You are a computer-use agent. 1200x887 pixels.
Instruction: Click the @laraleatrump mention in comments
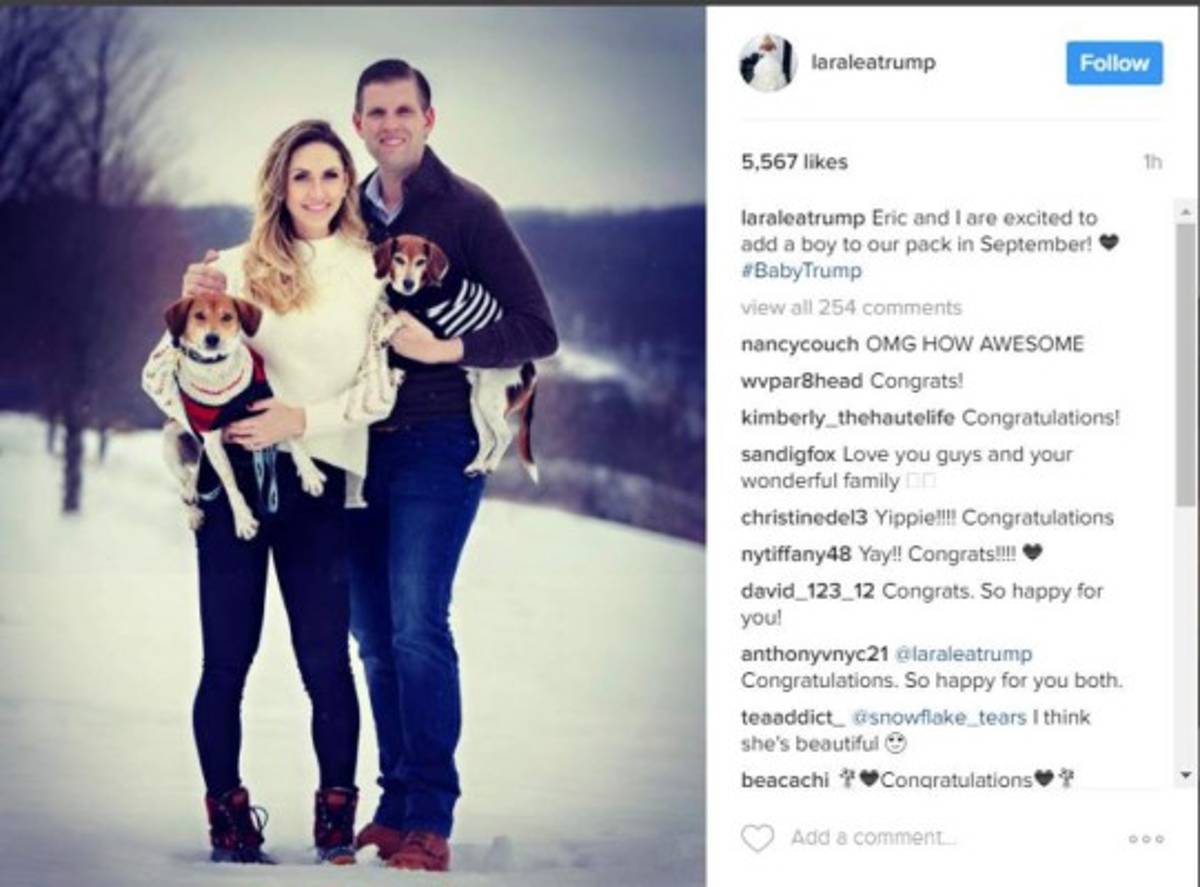click(x=962, y=654)
